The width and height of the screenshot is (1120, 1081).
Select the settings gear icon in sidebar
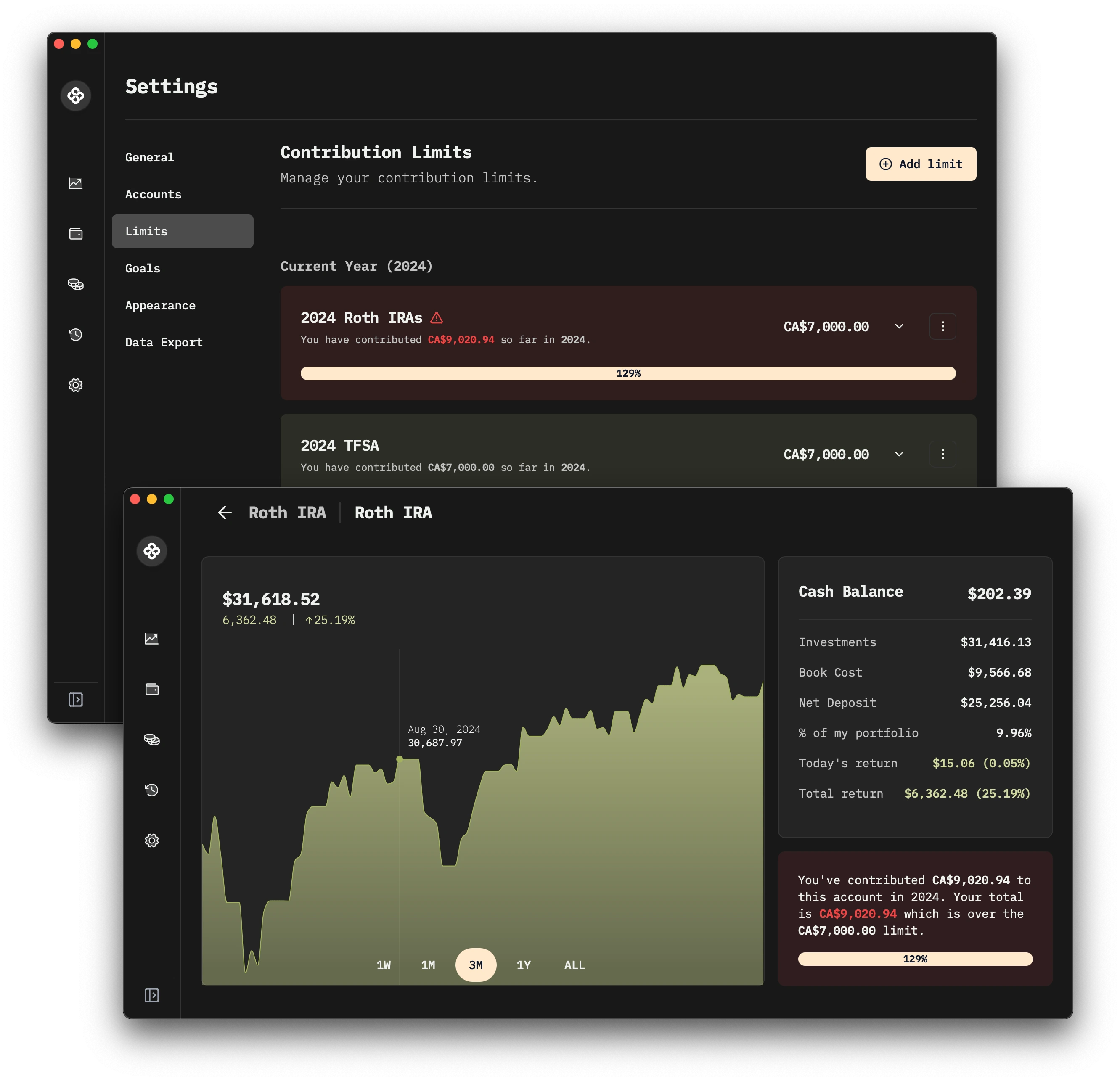tap(75, 384)
